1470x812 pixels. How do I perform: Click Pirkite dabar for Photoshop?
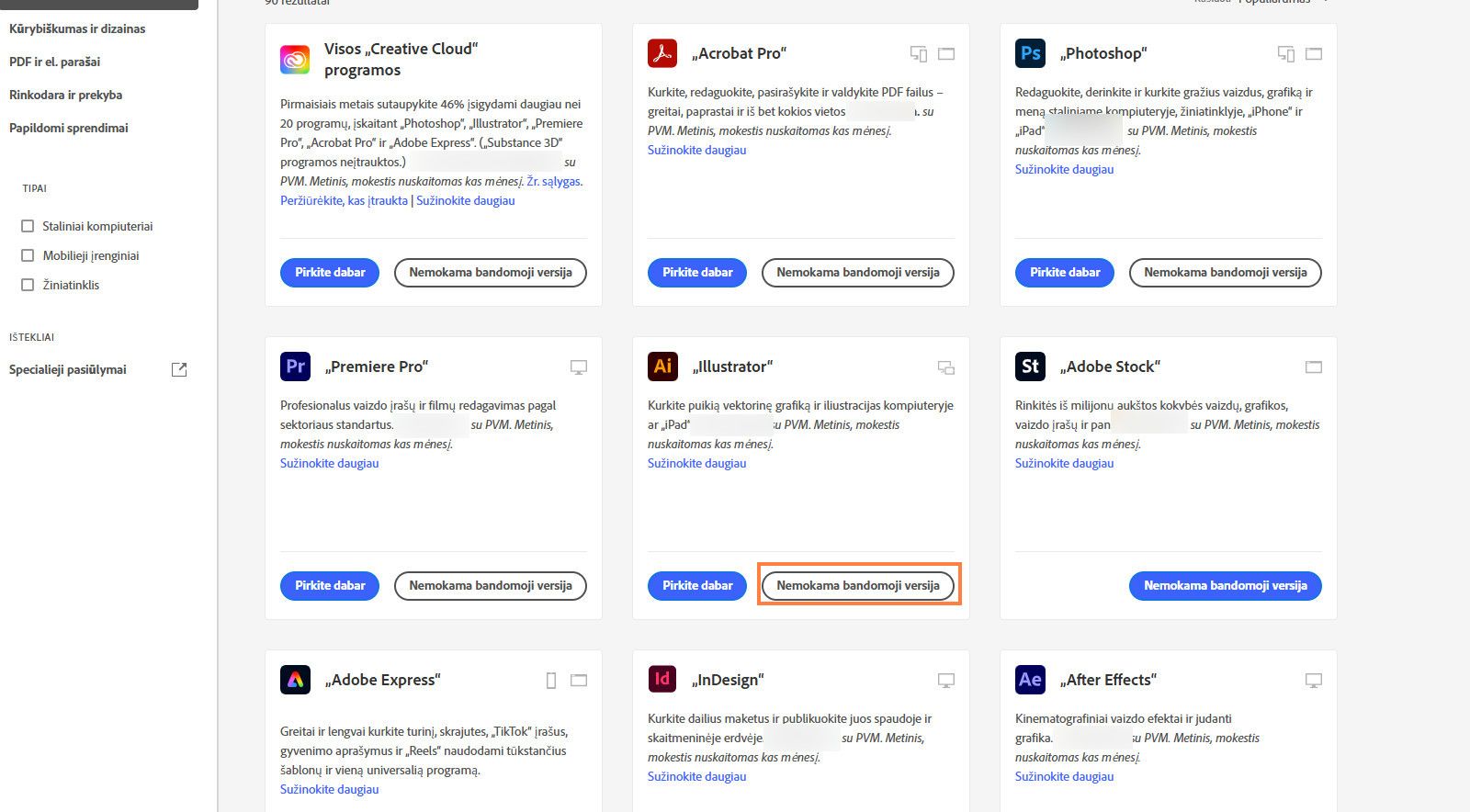click(1065, 272)
